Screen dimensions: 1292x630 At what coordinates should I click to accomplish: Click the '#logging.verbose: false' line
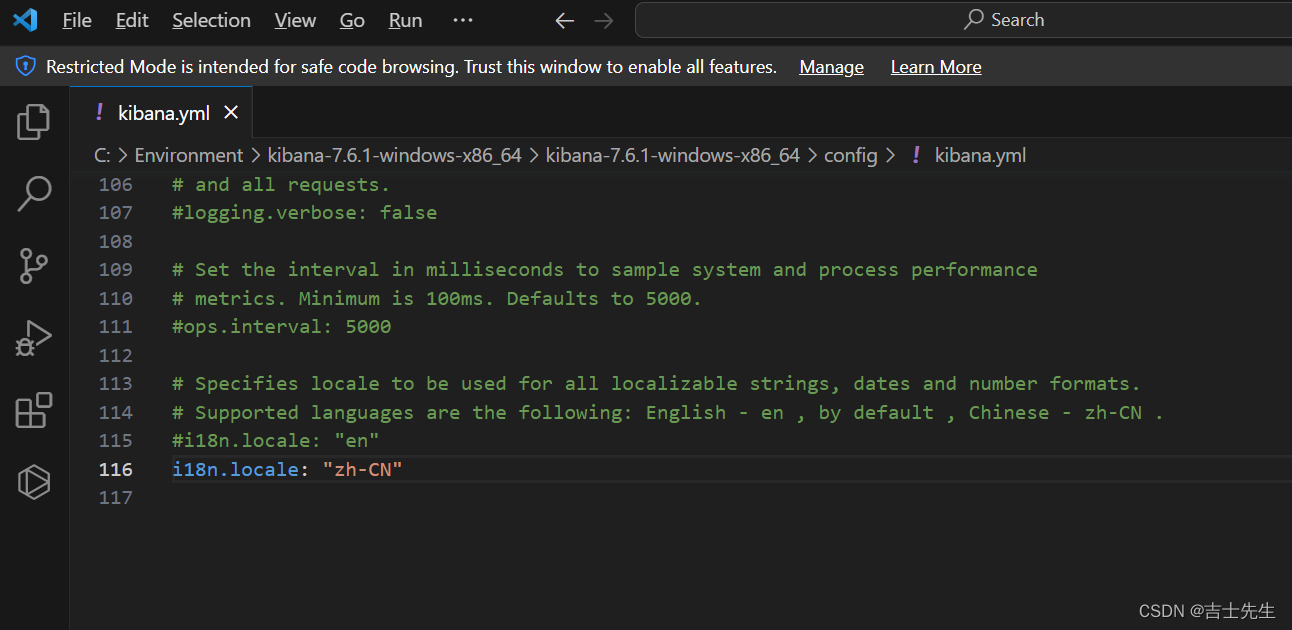point(304,212)
